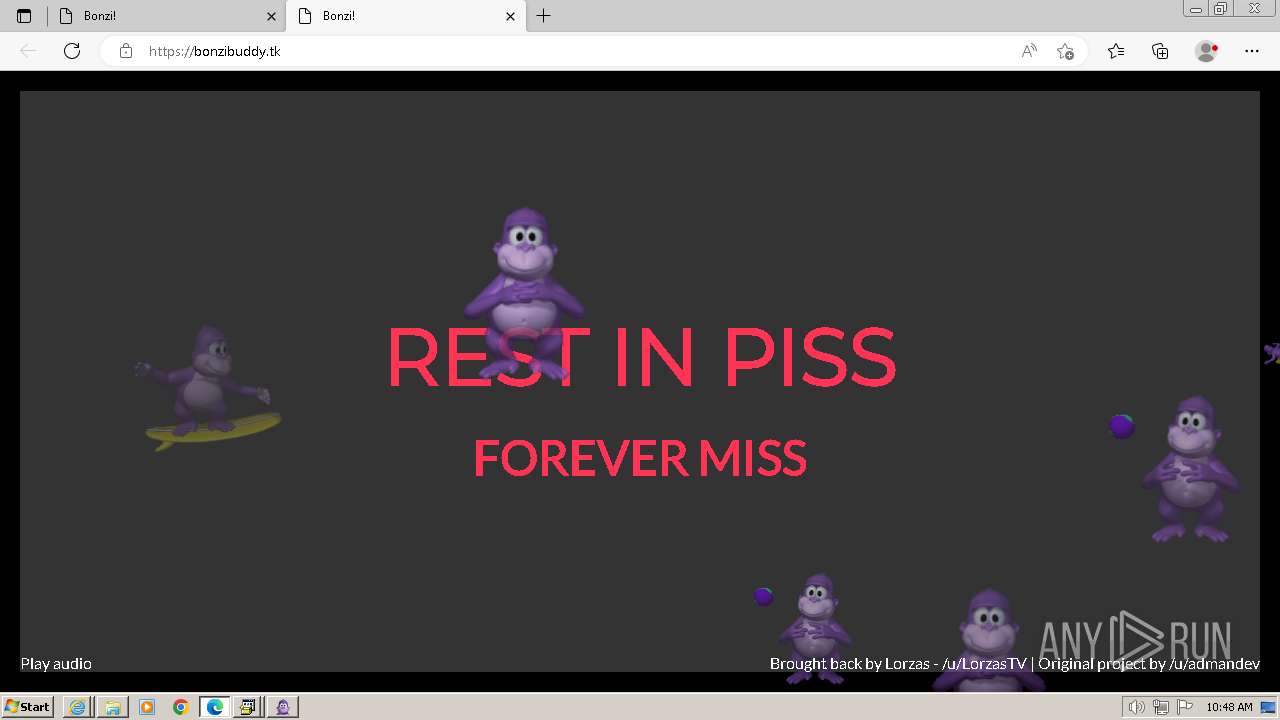The image size is (1280, 720).
Task: Close the first Bonzi! tab
Action: click(271, 16)
